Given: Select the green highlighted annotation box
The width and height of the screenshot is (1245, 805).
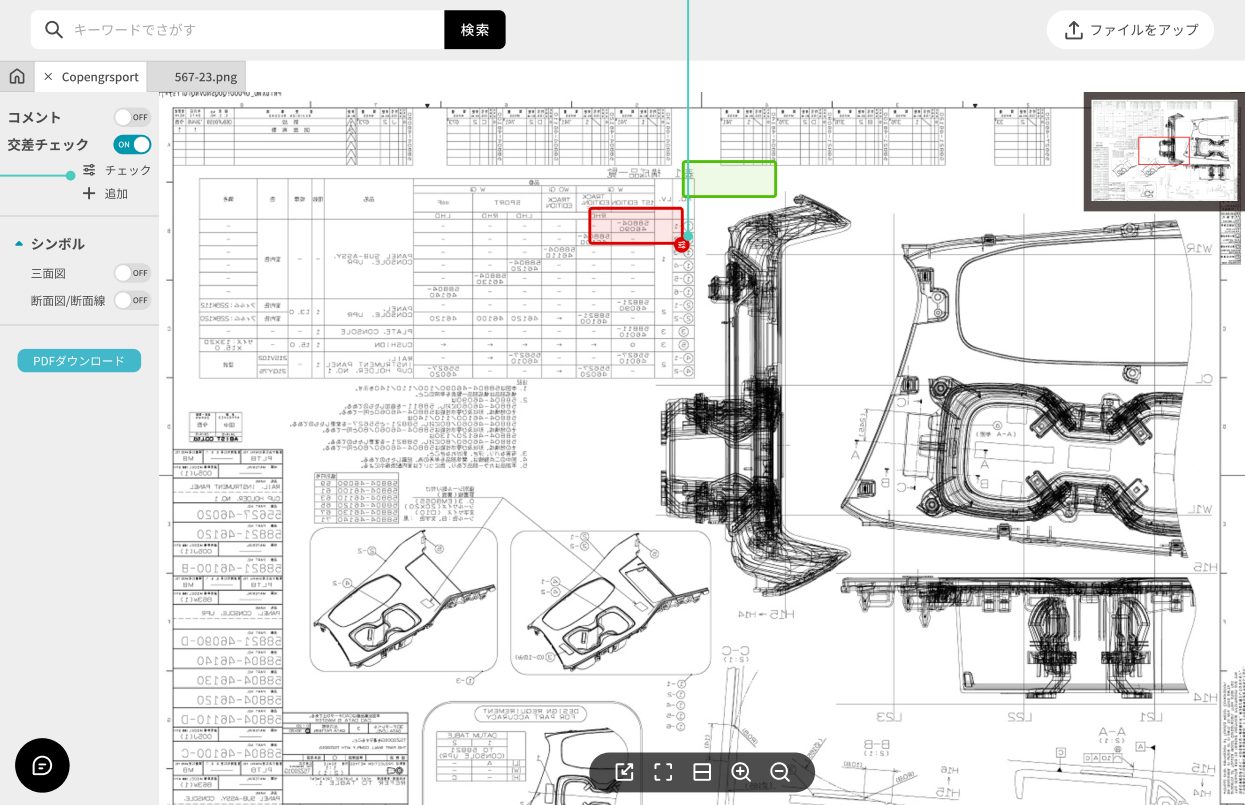Looking at the screenshot, I should coord(729,179).
